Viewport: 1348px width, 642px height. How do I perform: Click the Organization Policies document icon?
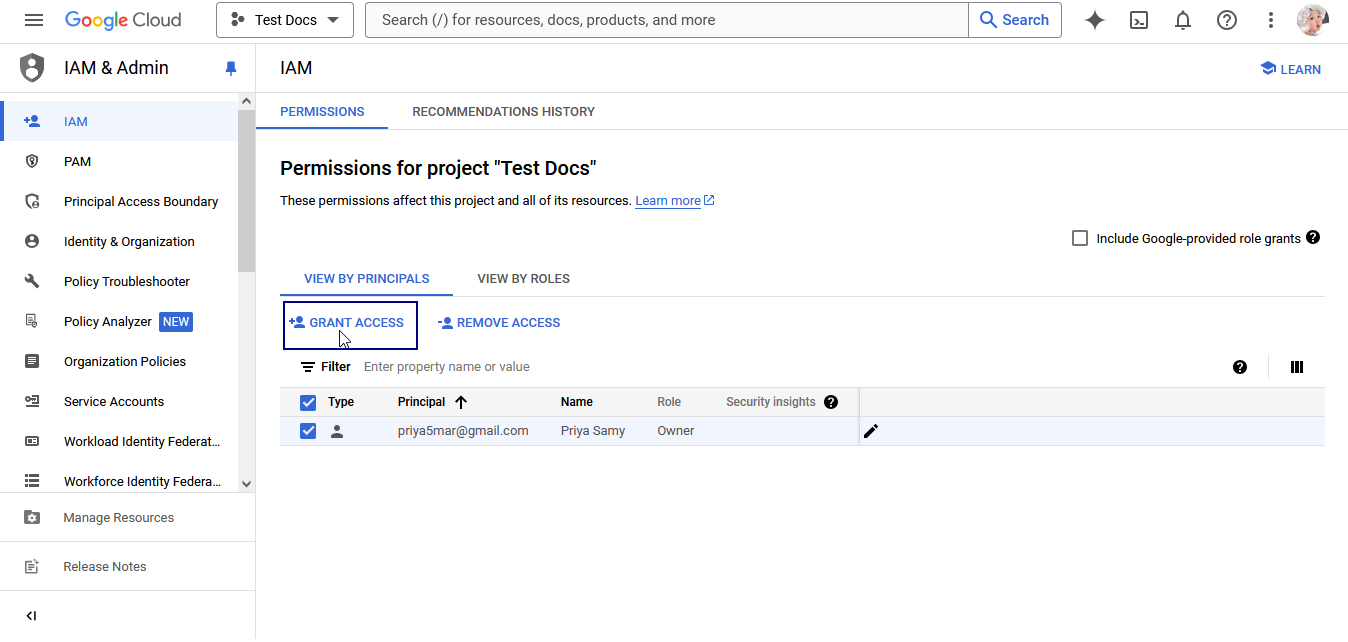[32, 361]
